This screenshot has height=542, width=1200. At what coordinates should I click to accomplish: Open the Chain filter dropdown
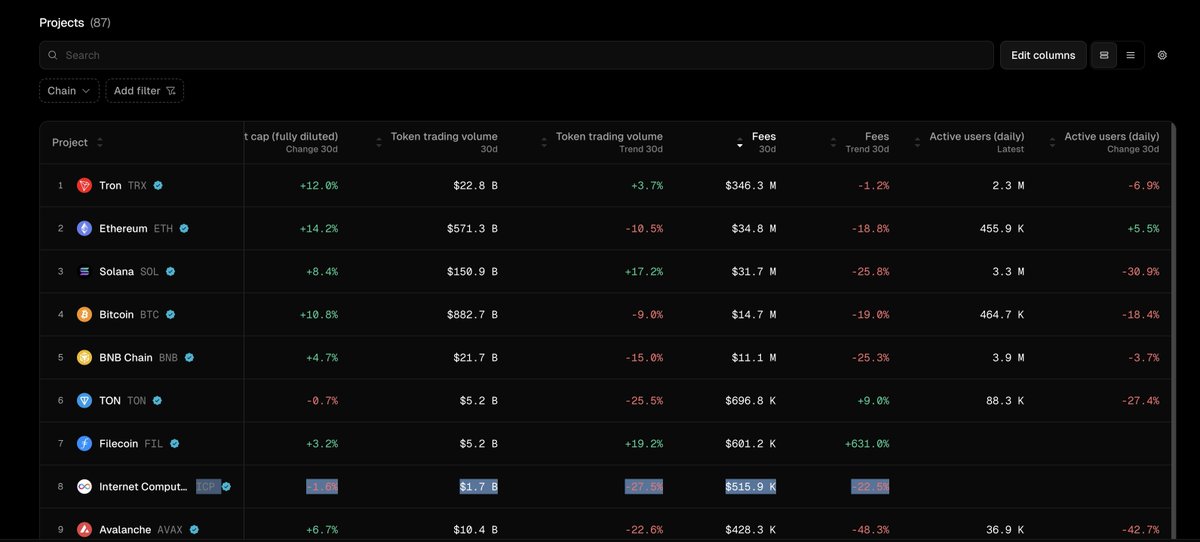tap(69, 91)
